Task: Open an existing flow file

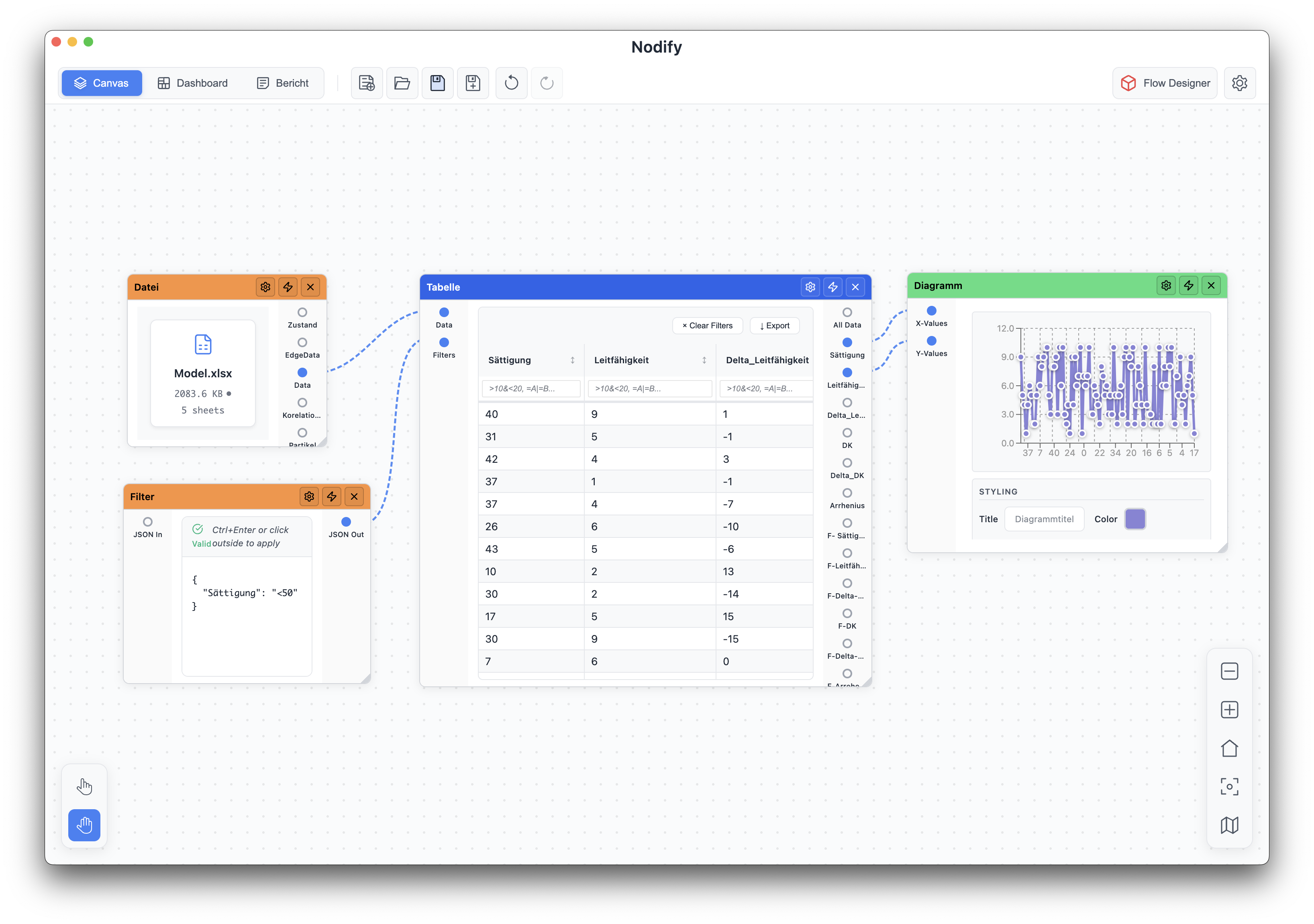Action: click(402, 83)
